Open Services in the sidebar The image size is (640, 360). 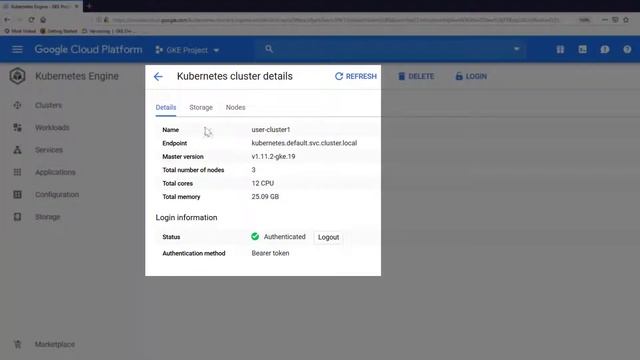[49, 150]
